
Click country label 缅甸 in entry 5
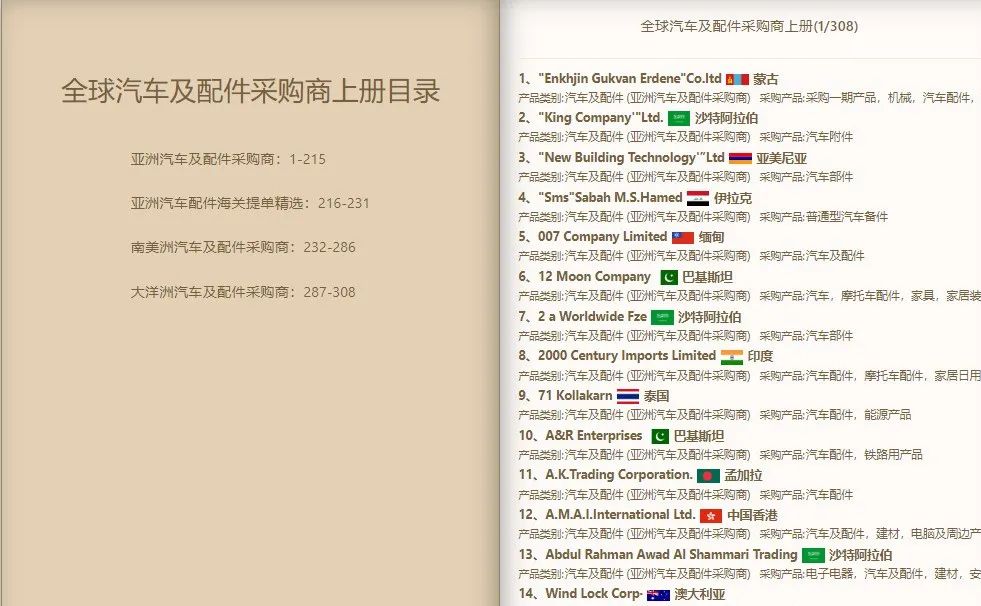pos(711,238)
